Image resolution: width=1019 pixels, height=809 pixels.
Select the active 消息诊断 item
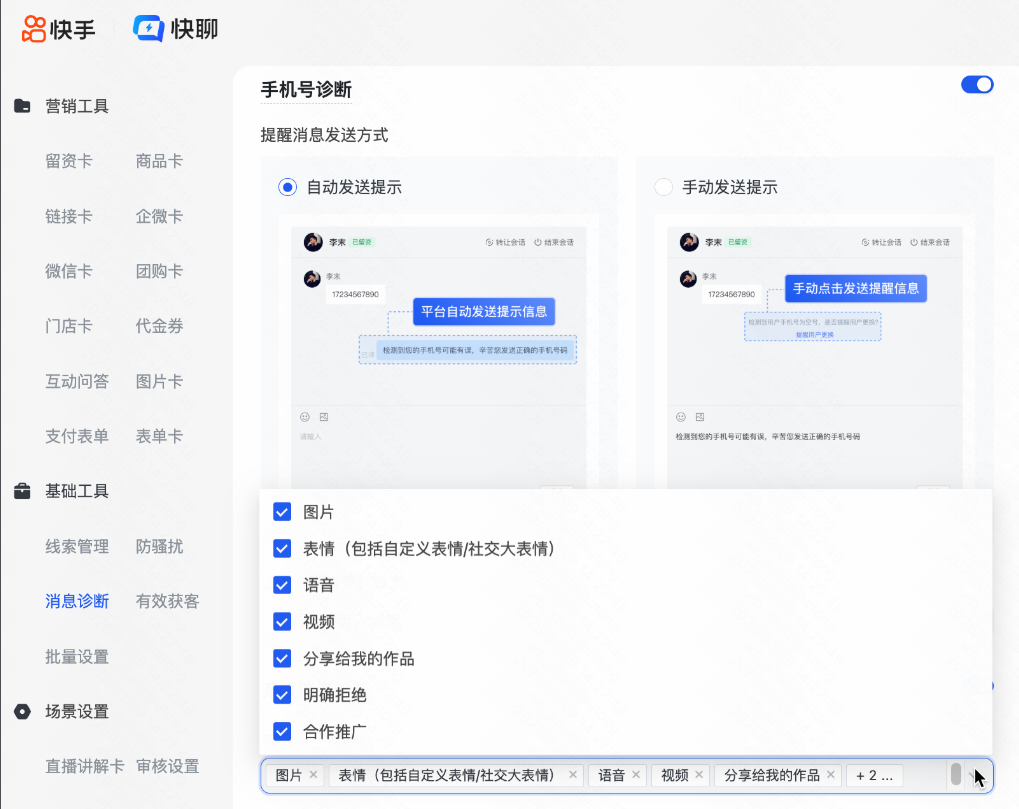[77, 601]
